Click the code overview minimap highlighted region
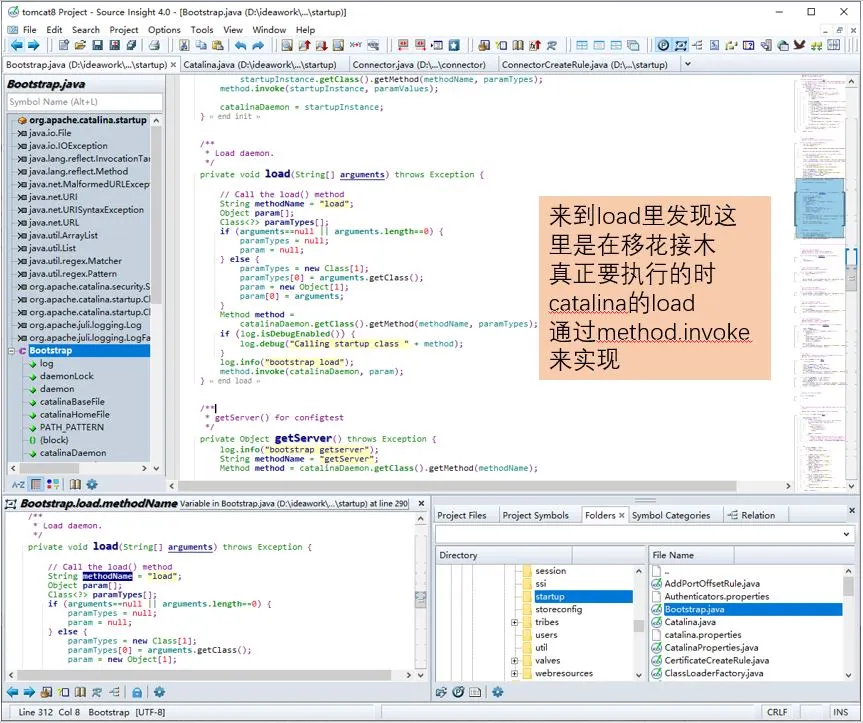Image resolution: width=863 pixels, height=723 pixels. [820, 208]
